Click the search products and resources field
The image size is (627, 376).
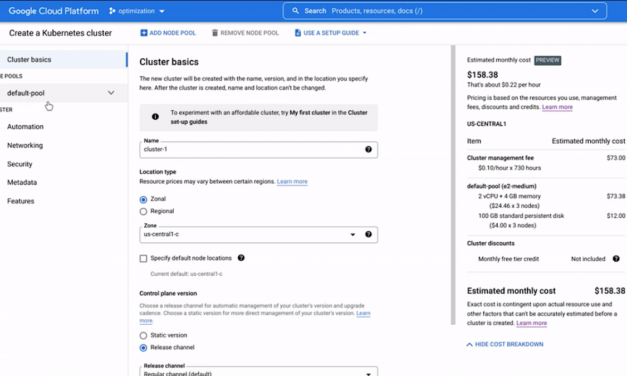444,11
